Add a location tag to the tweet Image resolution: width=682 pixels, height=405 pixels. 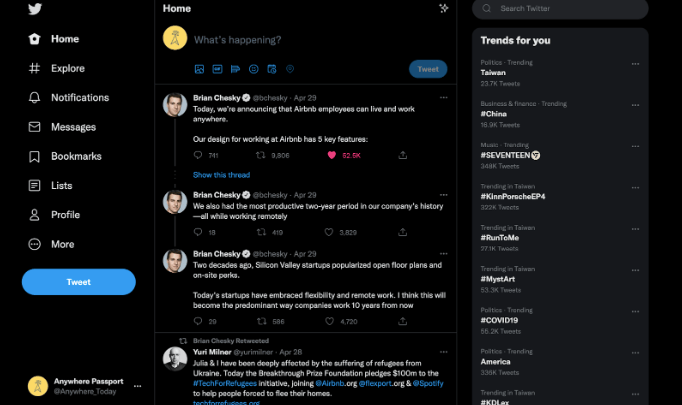point(290,69)
